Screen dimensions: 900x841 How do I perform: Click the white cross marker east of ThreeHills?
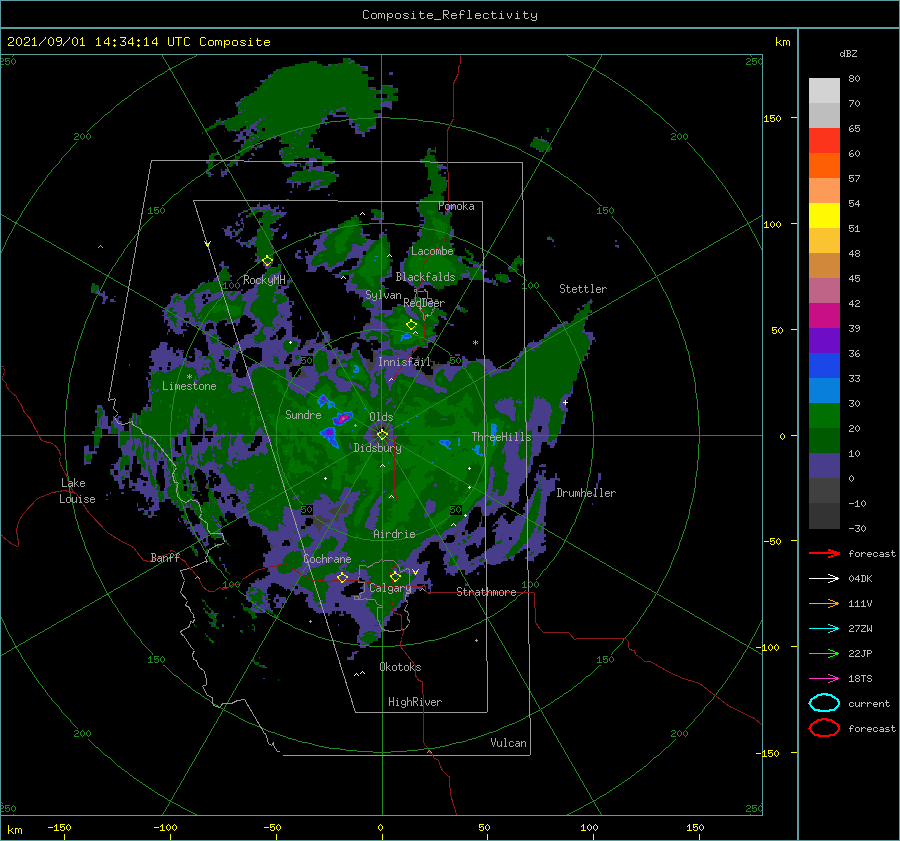pos(565,402)
